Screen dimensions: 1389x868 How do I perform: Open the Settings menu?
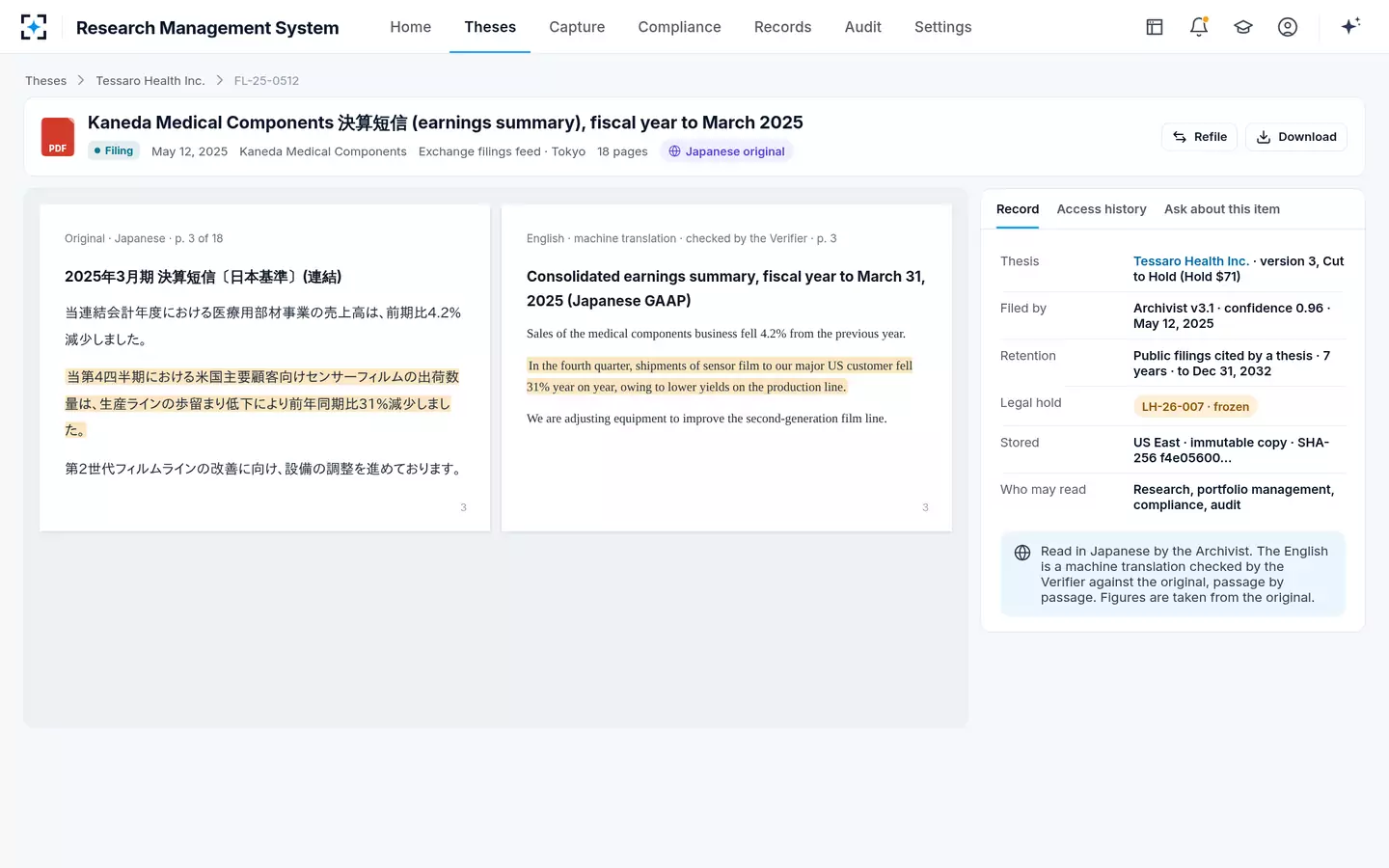(x=942, y=27)
